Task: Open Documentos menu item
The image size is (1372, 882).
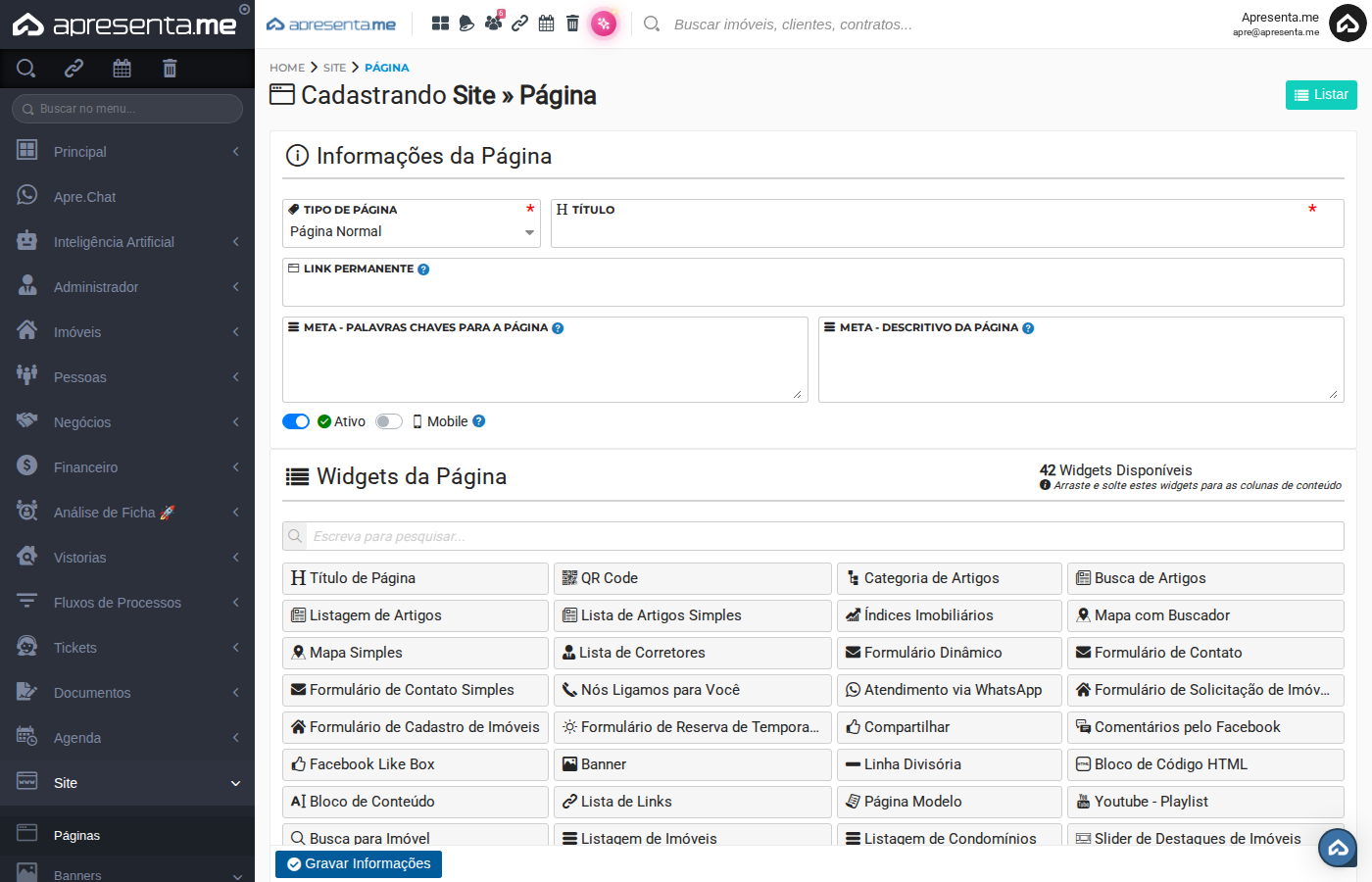Action: (x=127, y=693)
